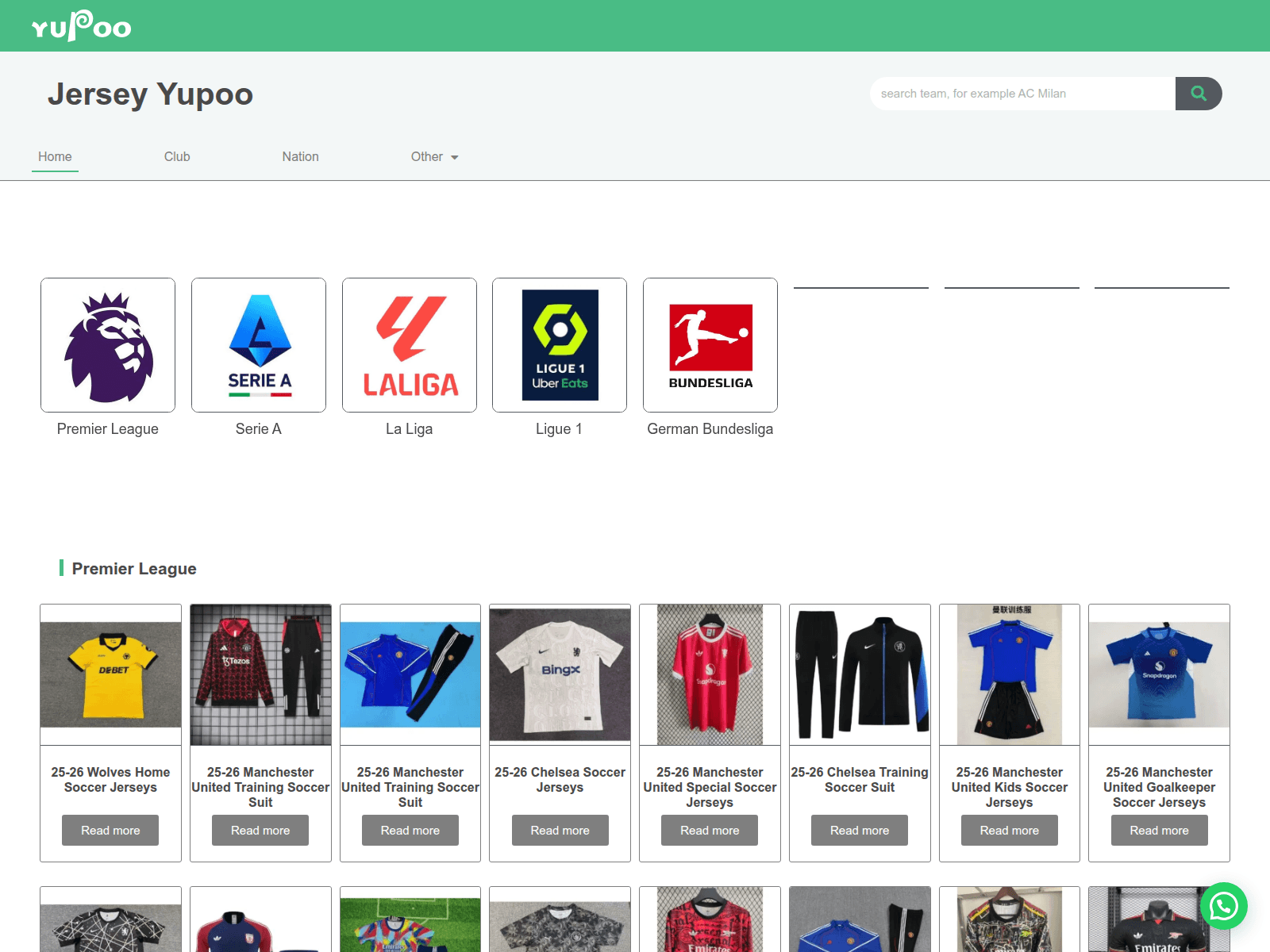
Task: Click Read more under blue United training suit
Action: pyautogui.click(x=410, y=830)
